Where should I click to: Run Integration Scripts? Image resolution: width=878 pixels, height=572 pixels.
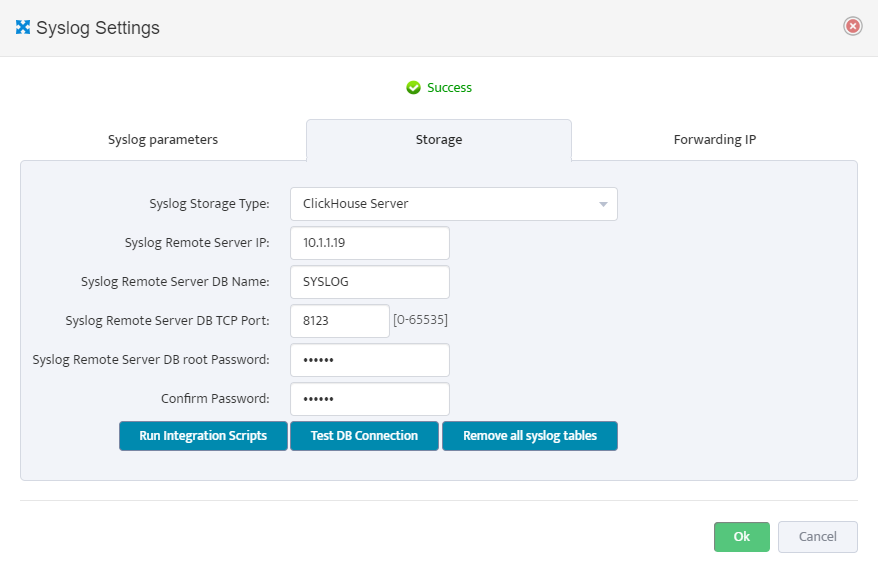coord(203,436)
